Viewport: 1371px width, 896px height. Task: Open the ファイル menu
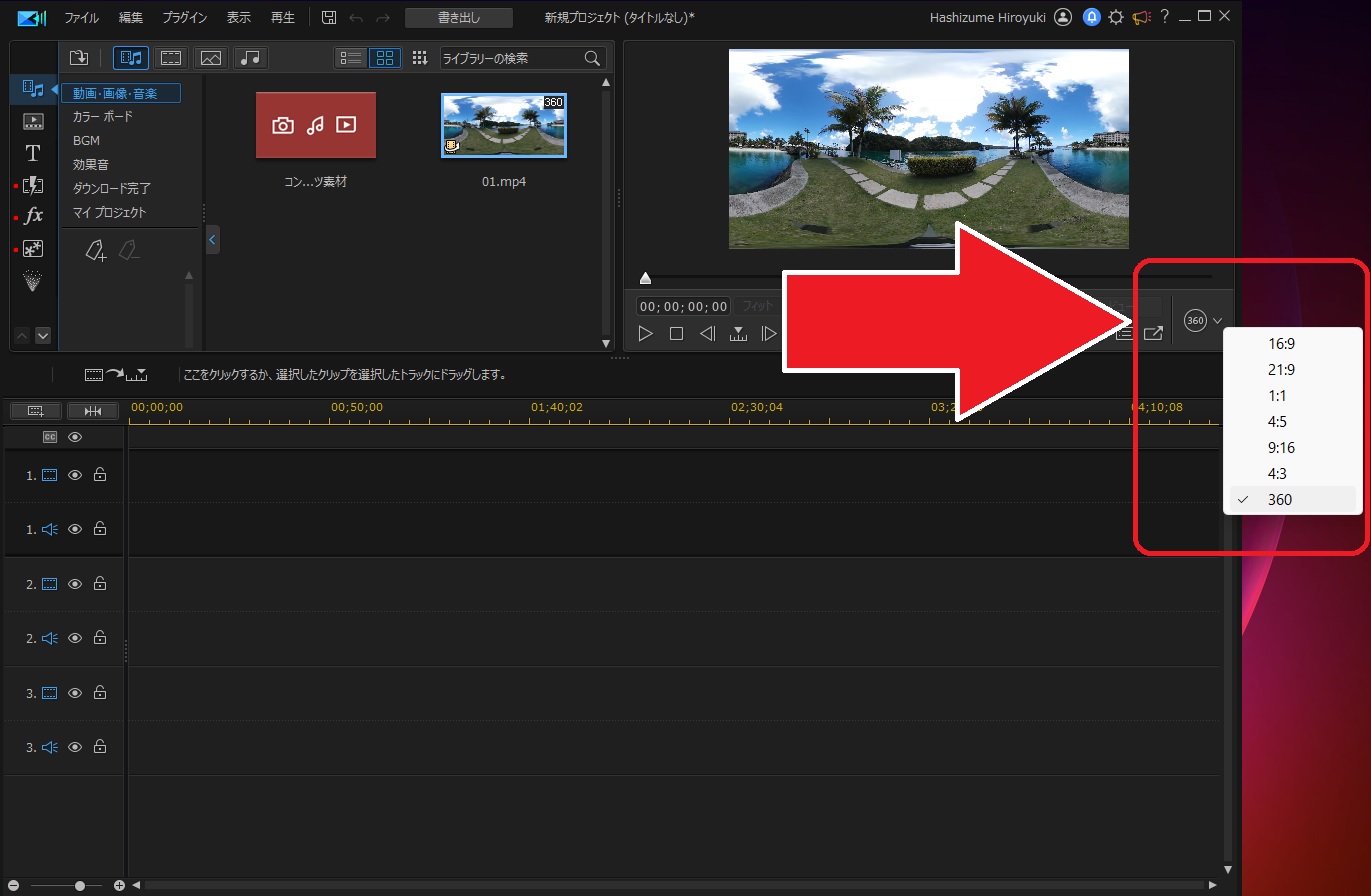[x=81, y=18]
